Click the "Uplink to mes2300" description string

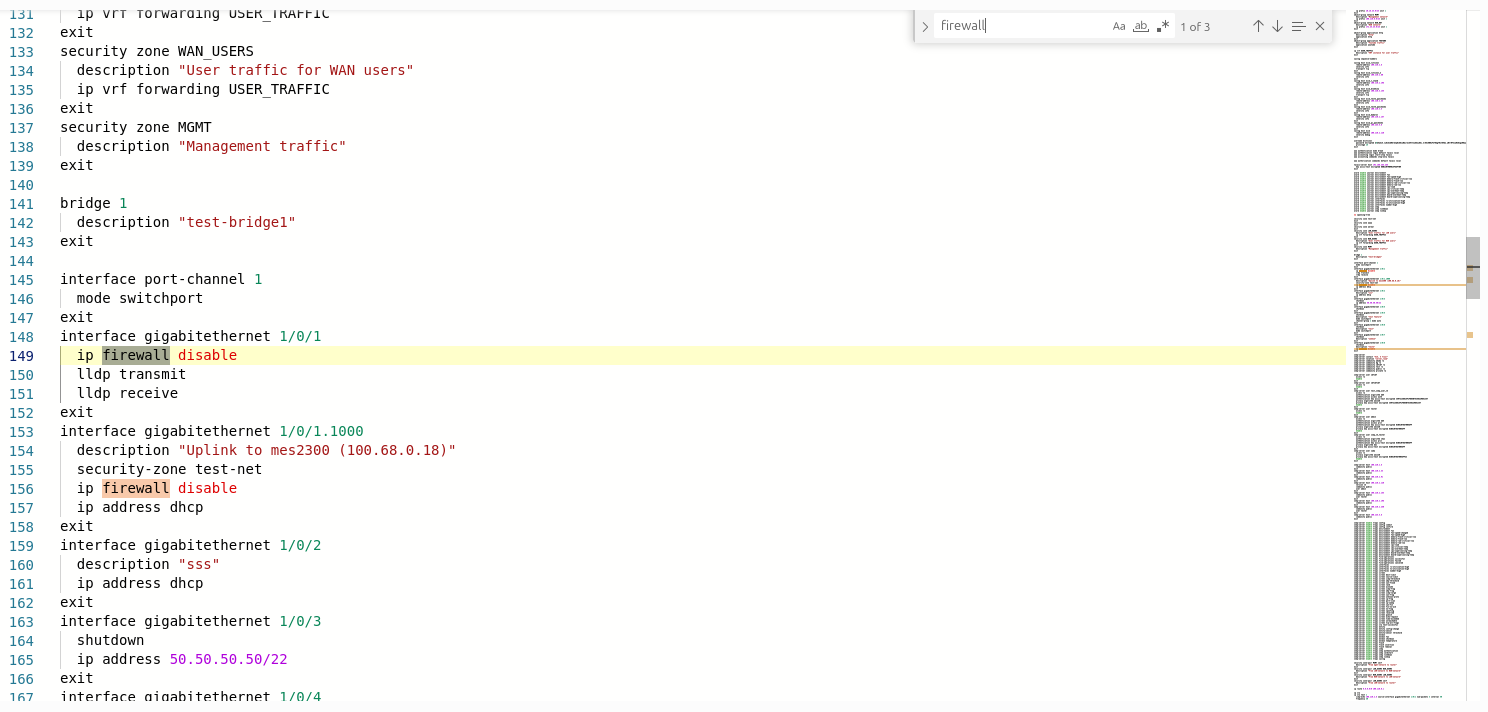click(316, 450)
